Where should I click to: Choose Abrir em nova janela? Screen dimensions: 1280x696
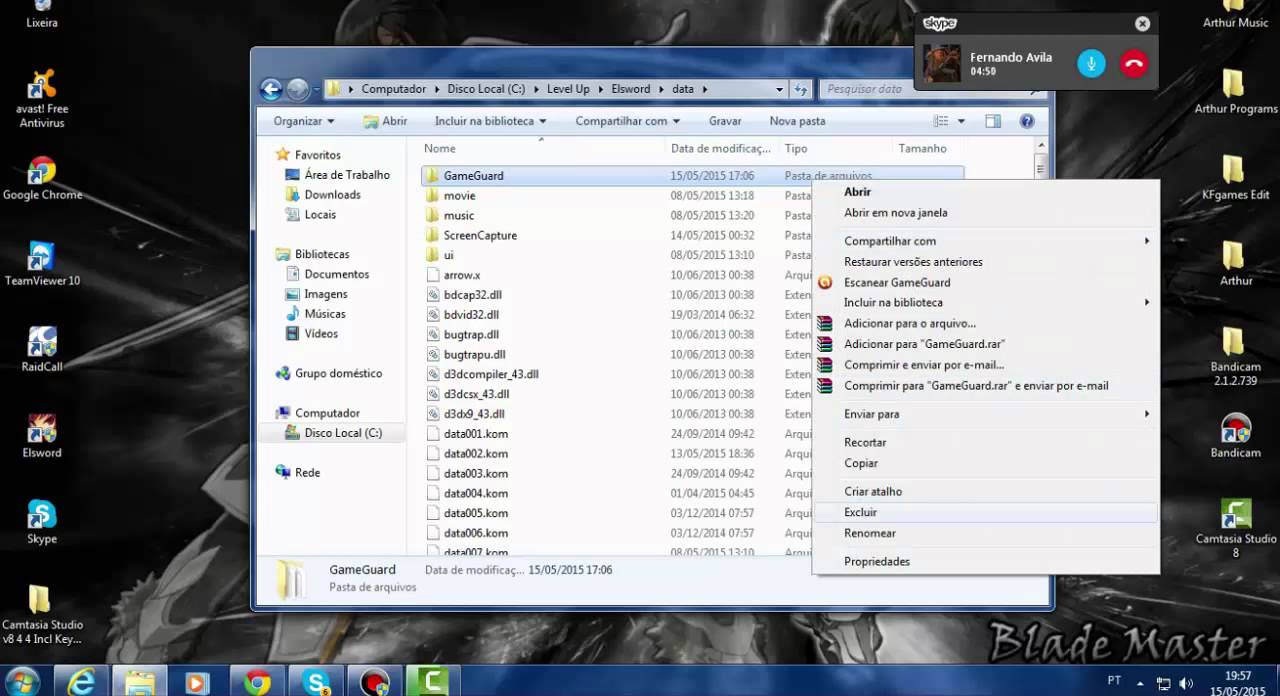(985, 212)
